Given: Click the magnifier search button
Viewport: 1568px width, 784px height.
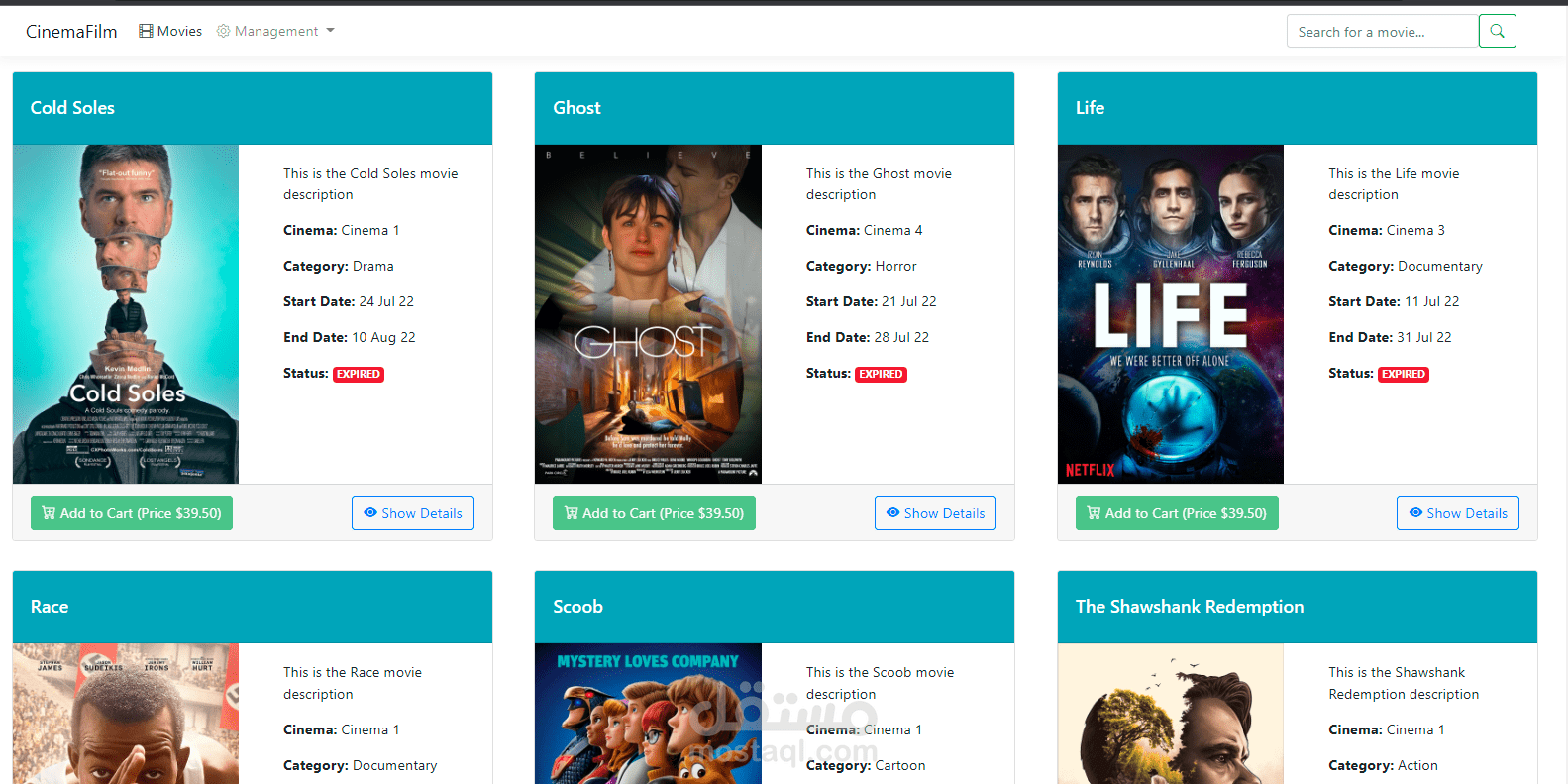Looking at the screenshot, I should click(1497, 31).
